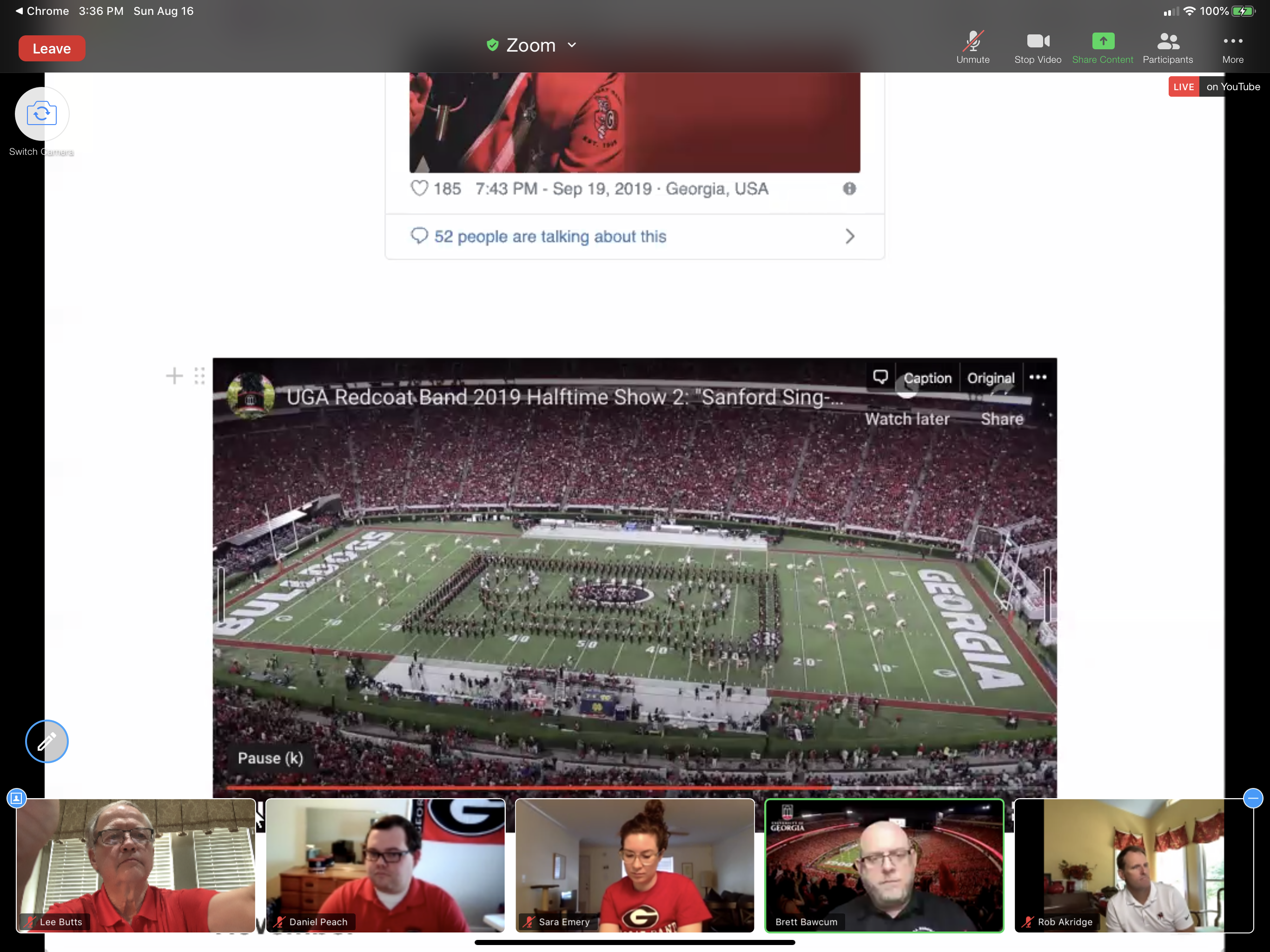Switch the camera
Viewport: 1270px width, 952px height.
pos(41,114)
